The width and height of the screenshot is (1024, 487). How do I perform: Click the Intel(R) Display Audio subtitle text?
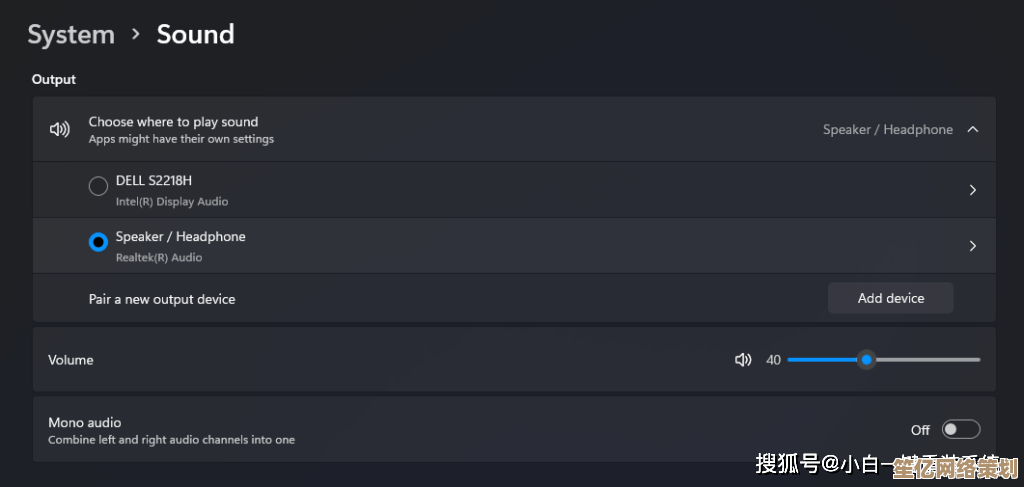[172, 202]
